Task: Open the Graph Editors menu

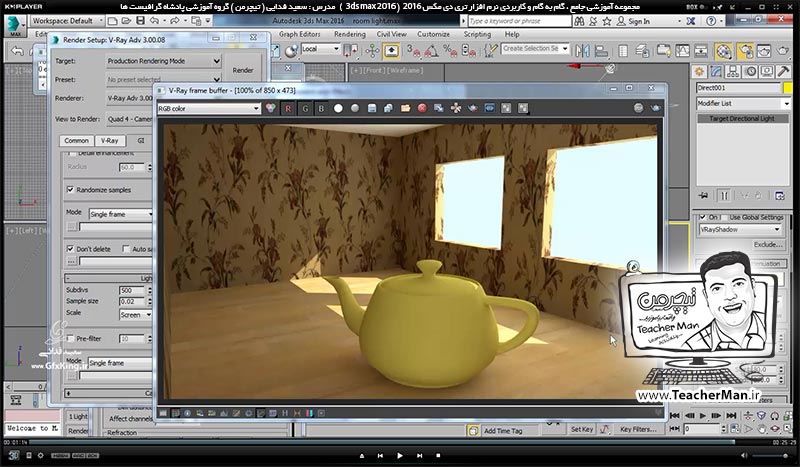Action: [x=299, y=34]
